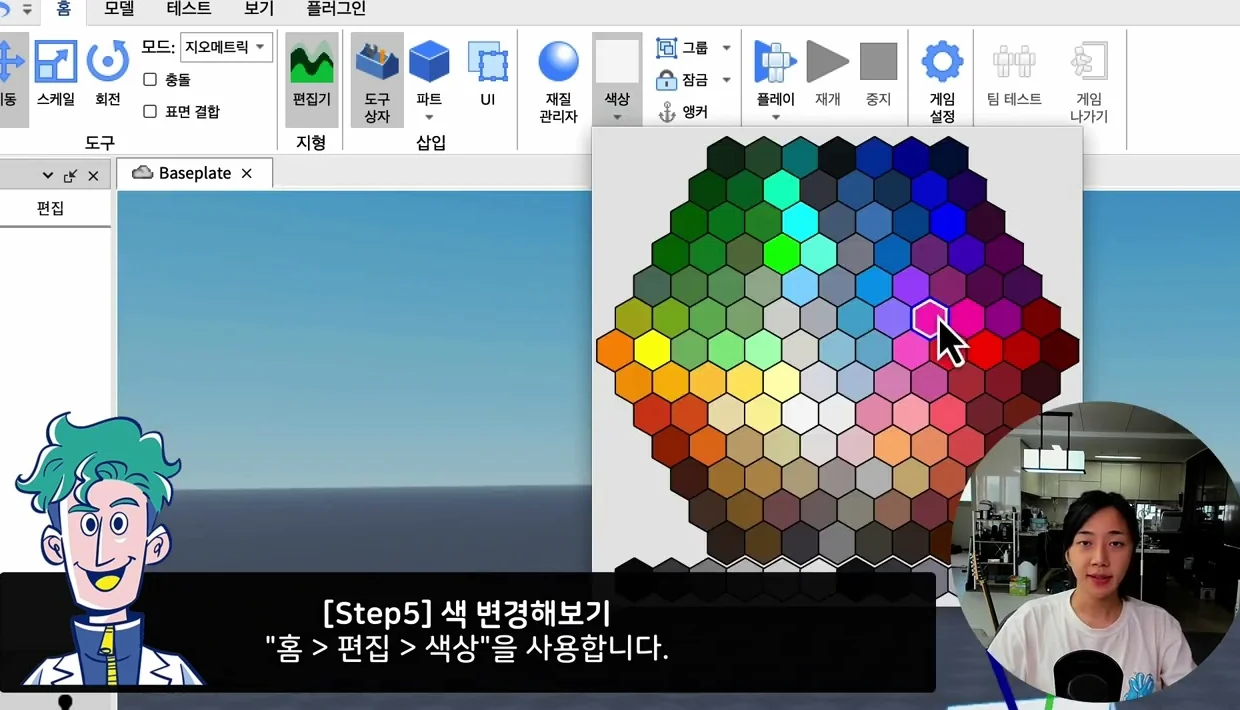The width and height of the screenshot is (1240, 710).
Task: Click the Edit (편집) panel tab
Action: coord(50,208)
